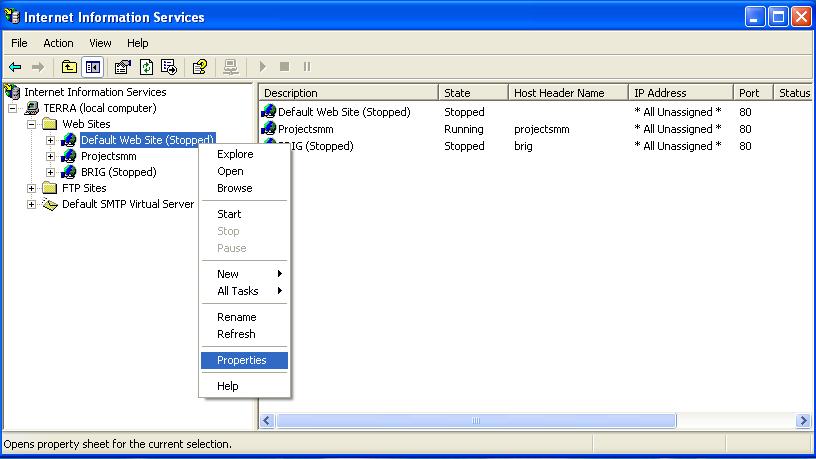This screenshot has height=459, width=816.
Task: Click the BRIG (Stopped) globe icon in tree
Action: pyautogui.click(x=69, y=172)
